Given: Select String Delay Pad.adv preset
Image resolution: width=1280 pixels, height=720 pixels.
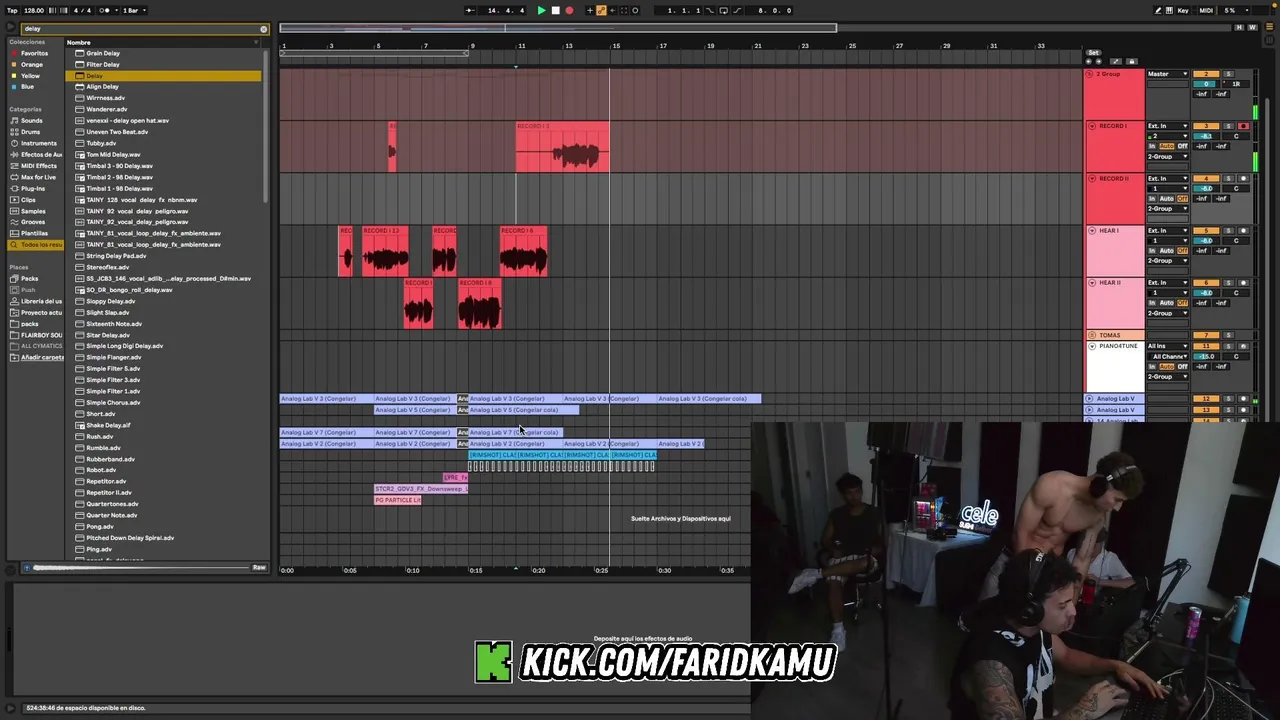Looking at the screenshot, I should coord(116,256).
